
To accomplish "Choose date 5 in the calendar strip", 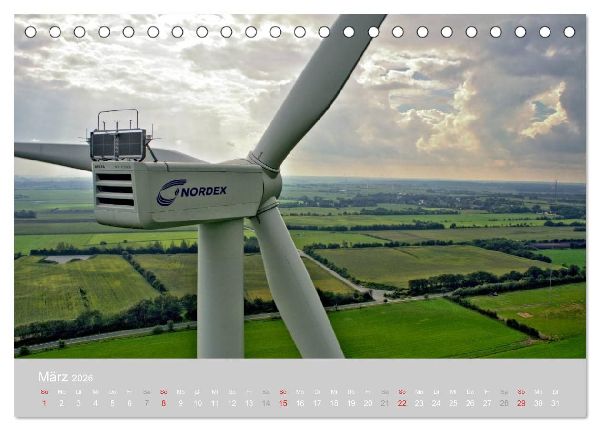I will (112, 403).
